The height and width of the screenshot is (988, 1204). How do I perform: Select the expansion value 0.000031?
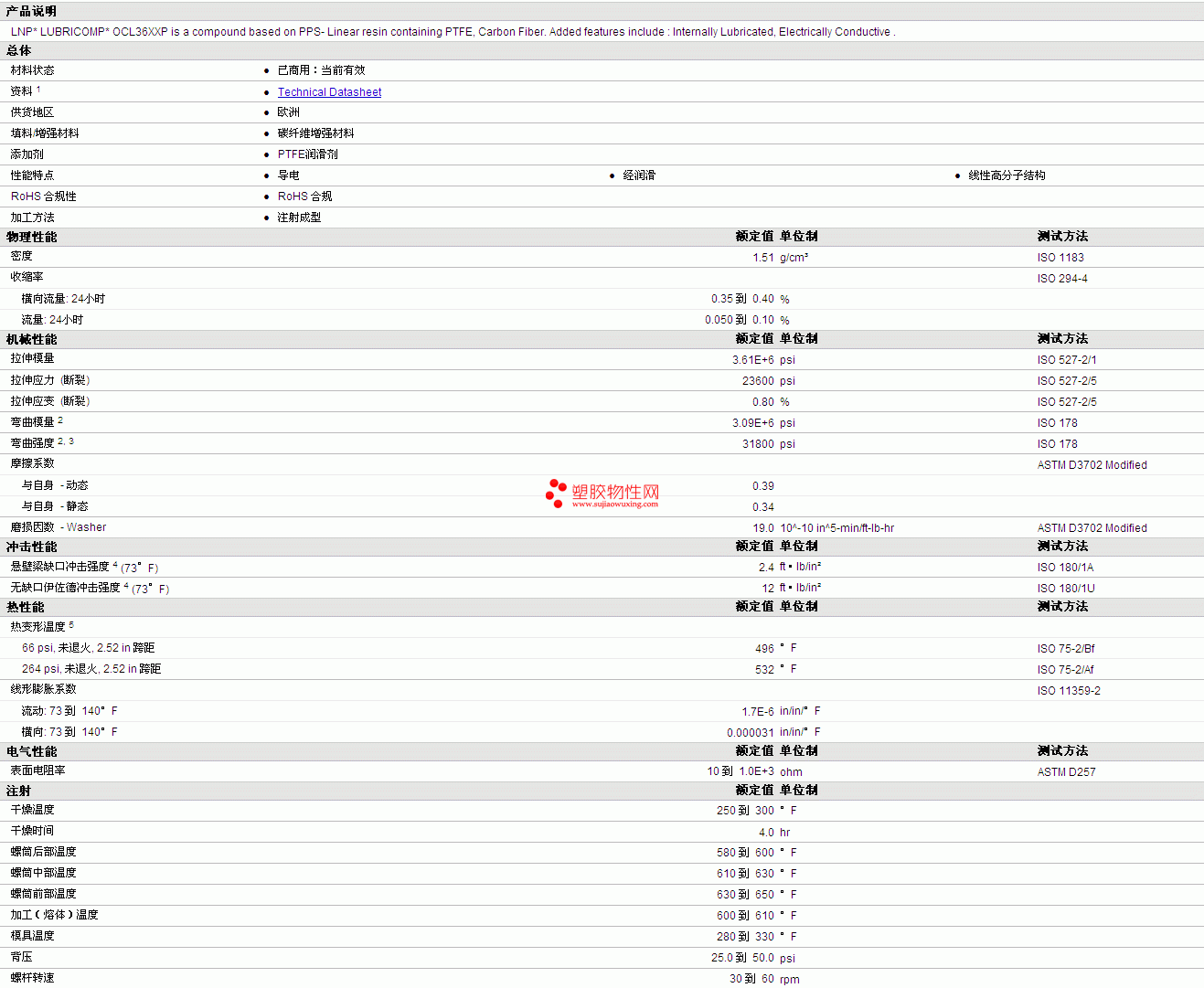(x=751, y=732)
